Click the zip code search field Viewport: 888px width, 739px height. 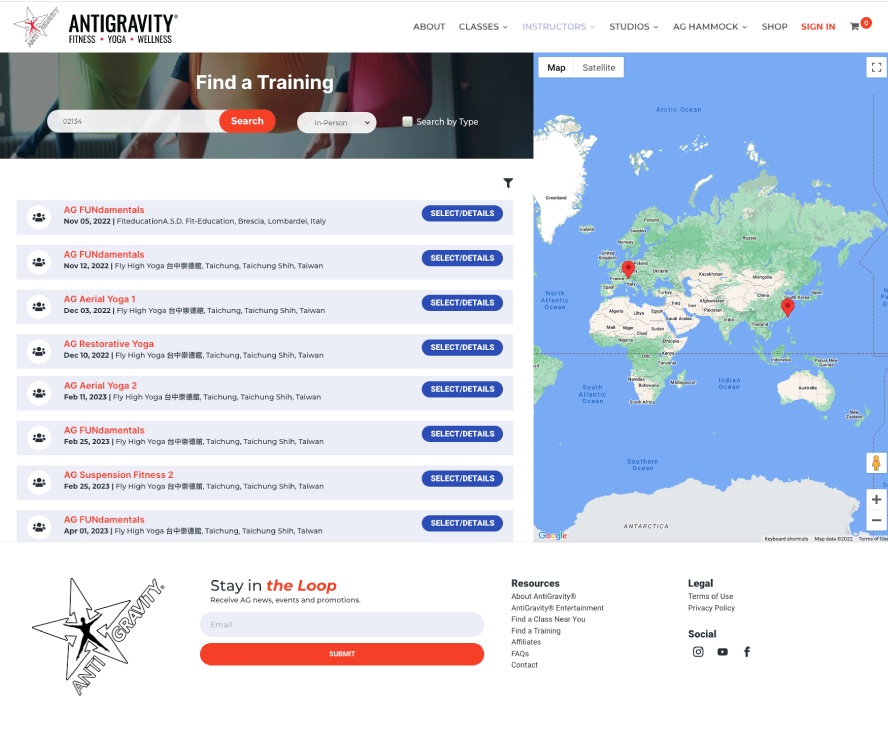[136, 121]
